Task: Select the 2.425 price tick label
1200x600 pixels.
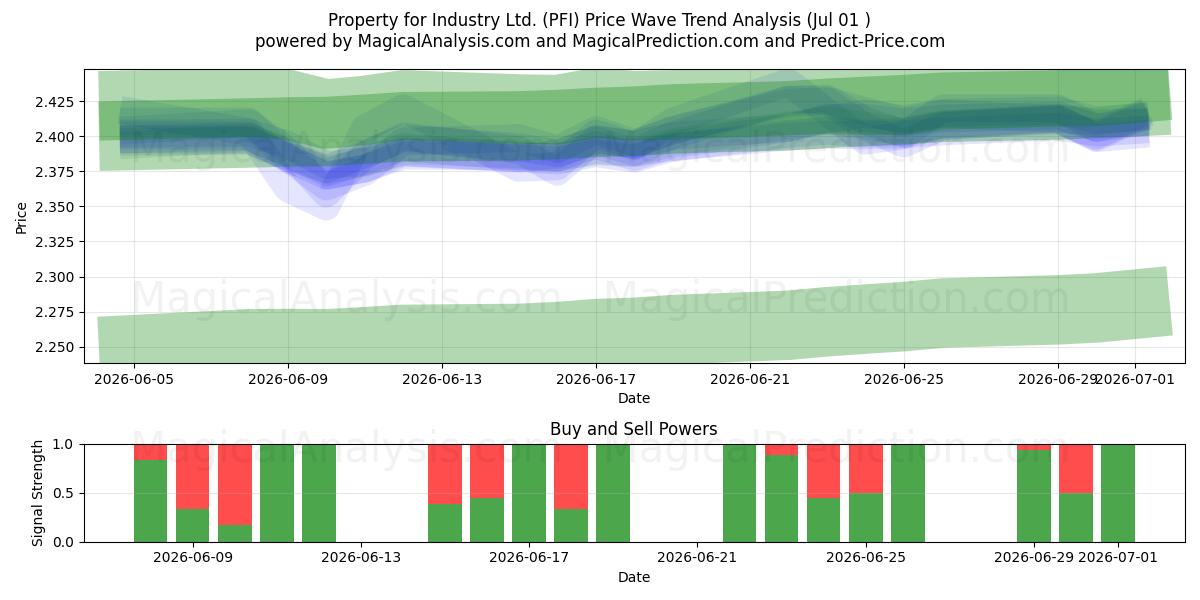Action: point(56,102)
